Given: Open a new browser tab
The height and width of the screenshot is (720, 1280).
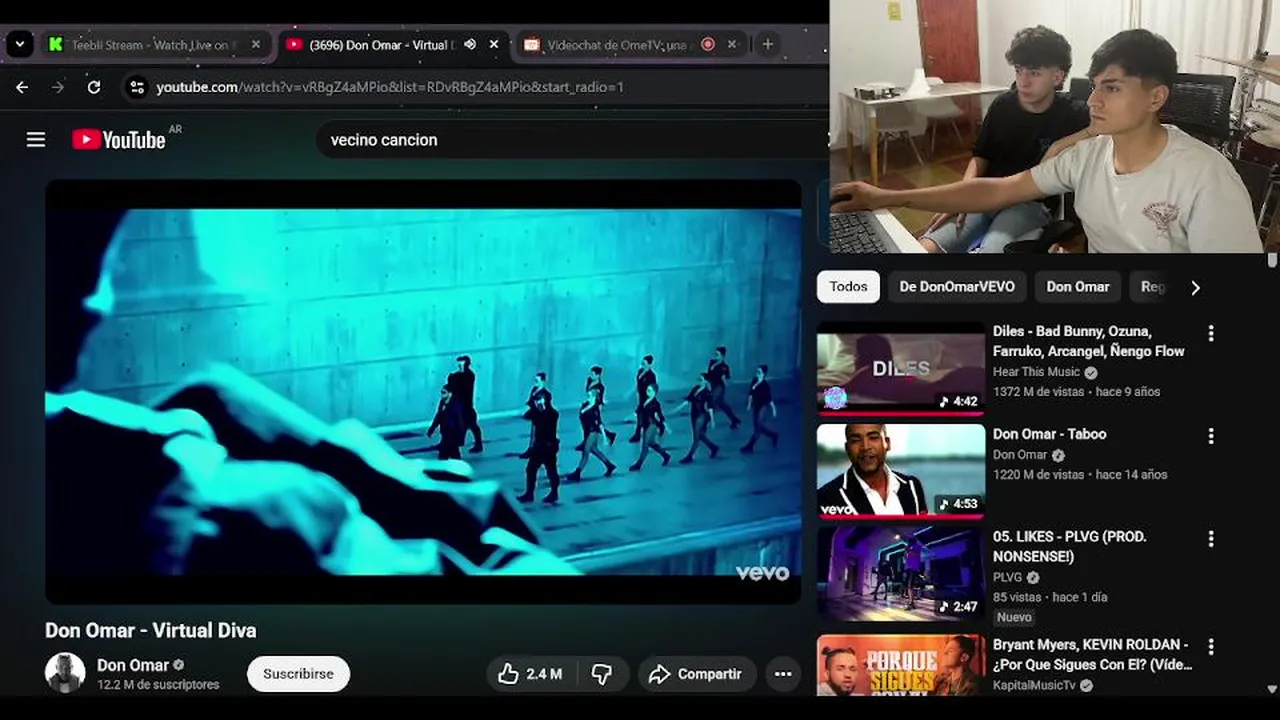Looking at the screenshot, I should (x=767, y=44).
